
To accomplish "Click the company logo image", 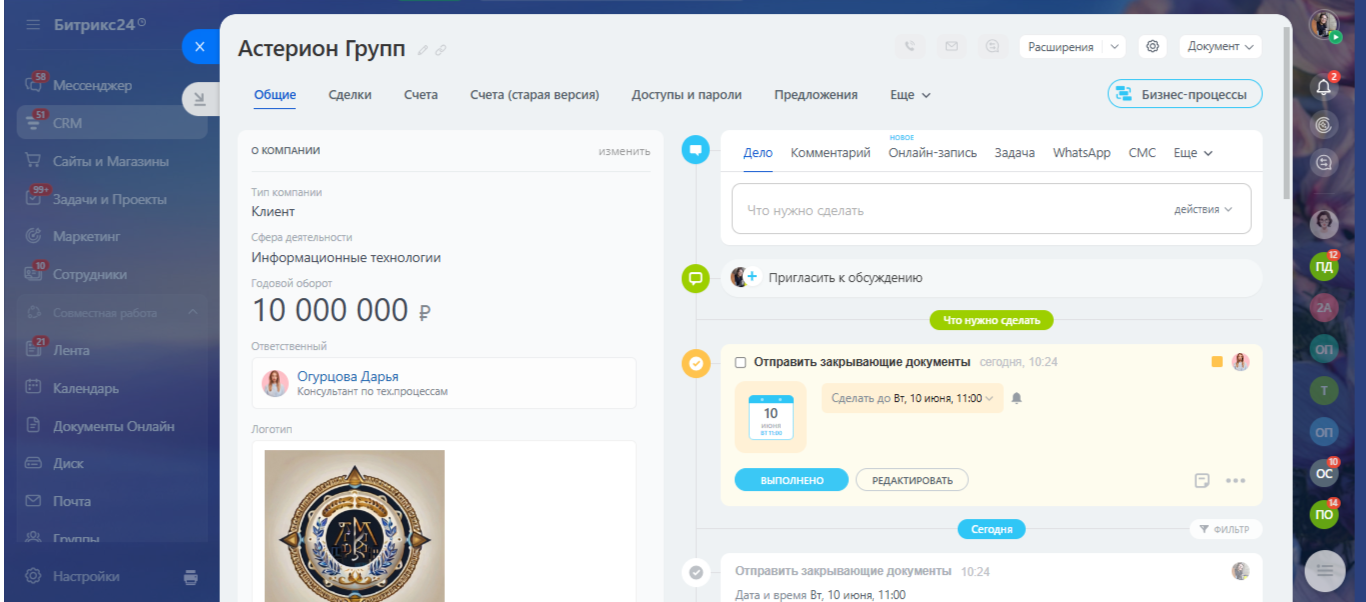I will click(x=354, y=526).
